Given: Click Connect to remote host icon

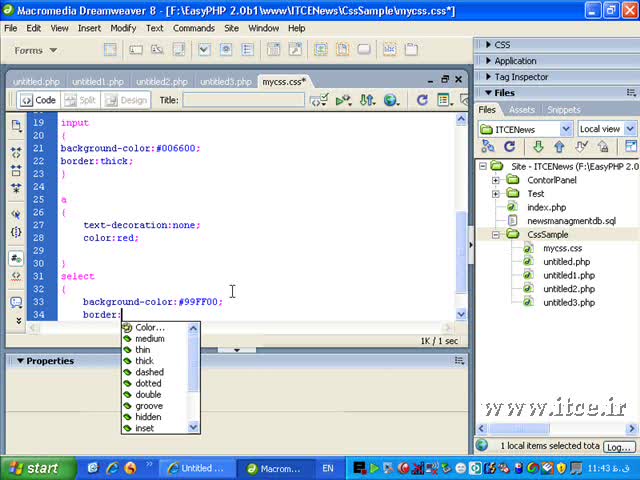Looking at the screenshot, I should click(x=488, y=146).
